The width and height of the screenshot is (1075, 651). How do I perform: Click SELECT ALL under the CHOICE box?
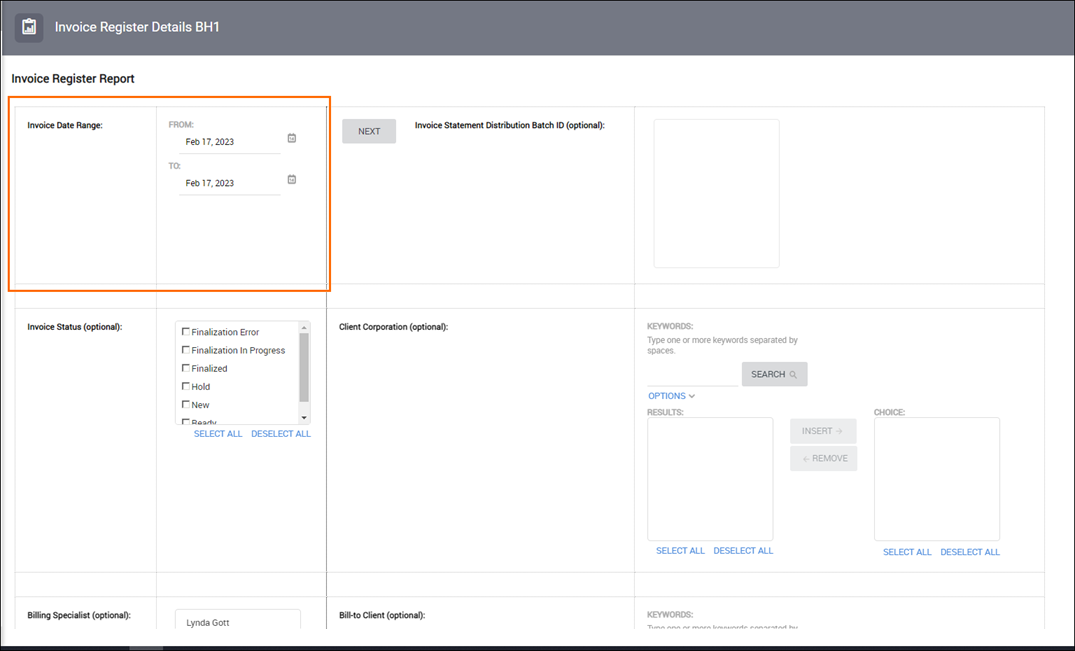pos(907,552)
